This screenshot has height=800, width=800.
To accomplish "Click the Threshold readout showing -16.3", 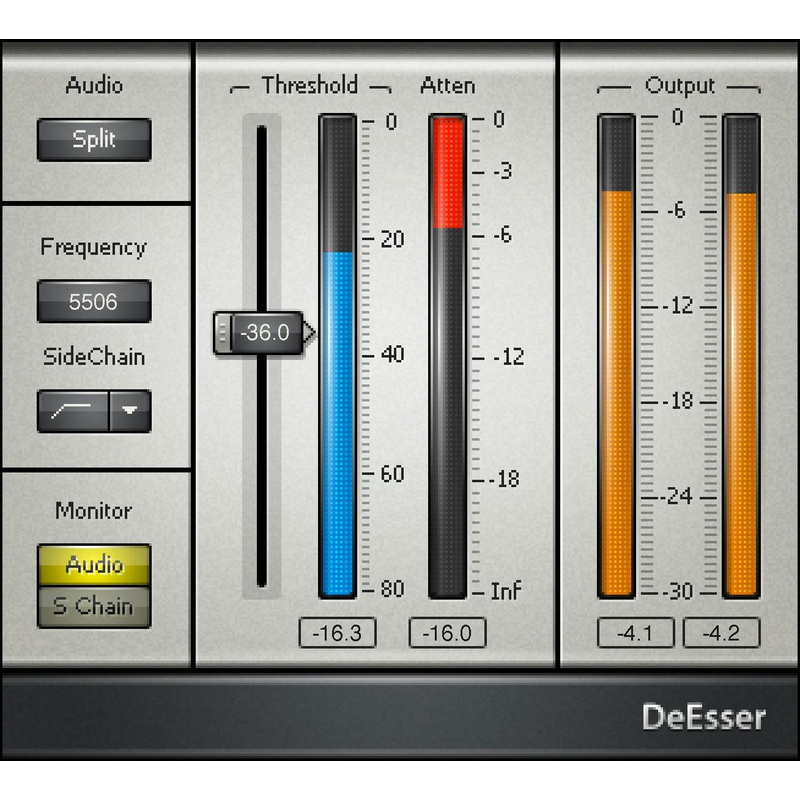I will pyautogui.click(x=338, y=632).
